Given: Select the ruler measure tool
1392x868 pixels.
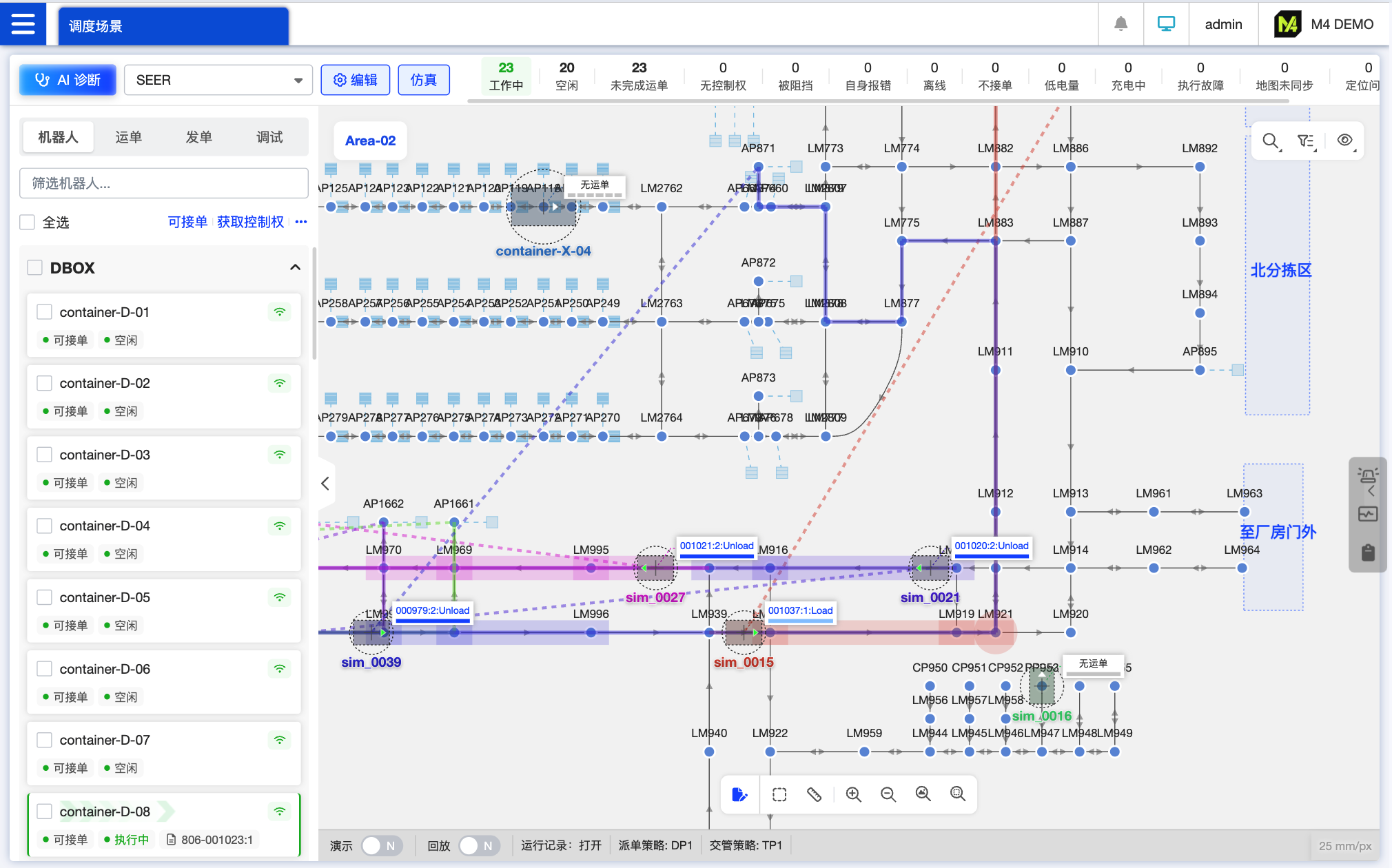Looking at the screenshot, I should [x=814, y=794].
